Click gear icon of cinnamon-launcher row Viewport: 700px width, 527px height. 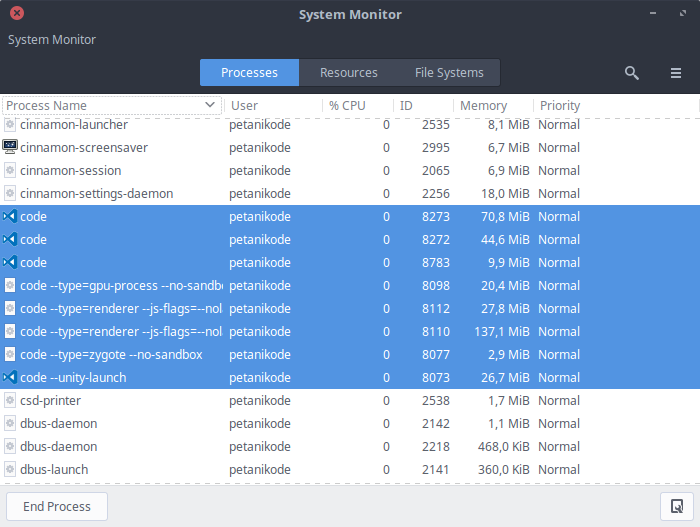(10, 125)
